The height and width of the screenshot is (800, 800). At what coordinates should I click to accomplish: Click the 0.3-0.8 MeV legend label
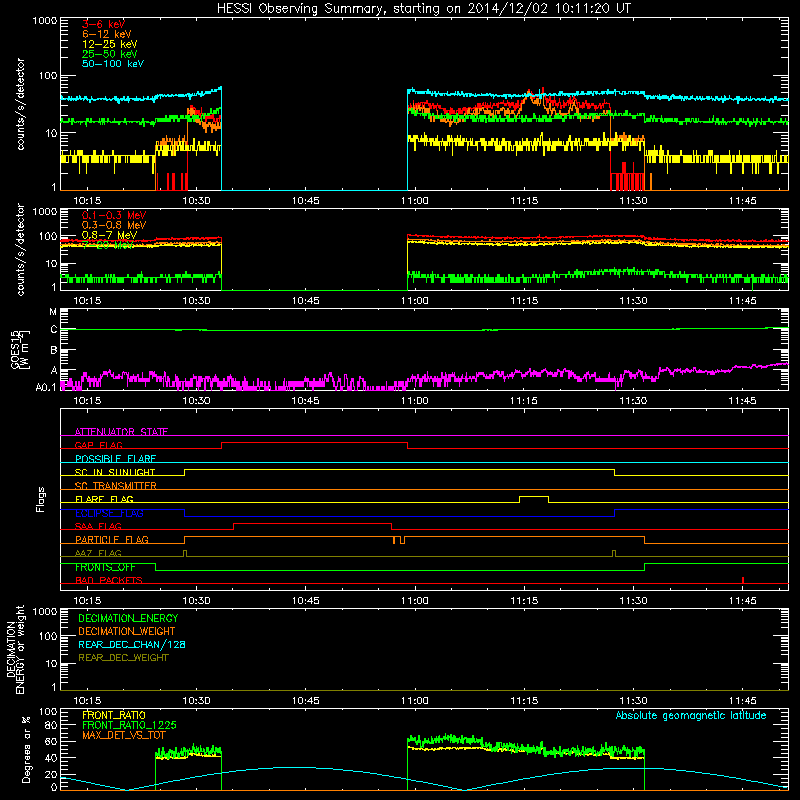(114, 226)
